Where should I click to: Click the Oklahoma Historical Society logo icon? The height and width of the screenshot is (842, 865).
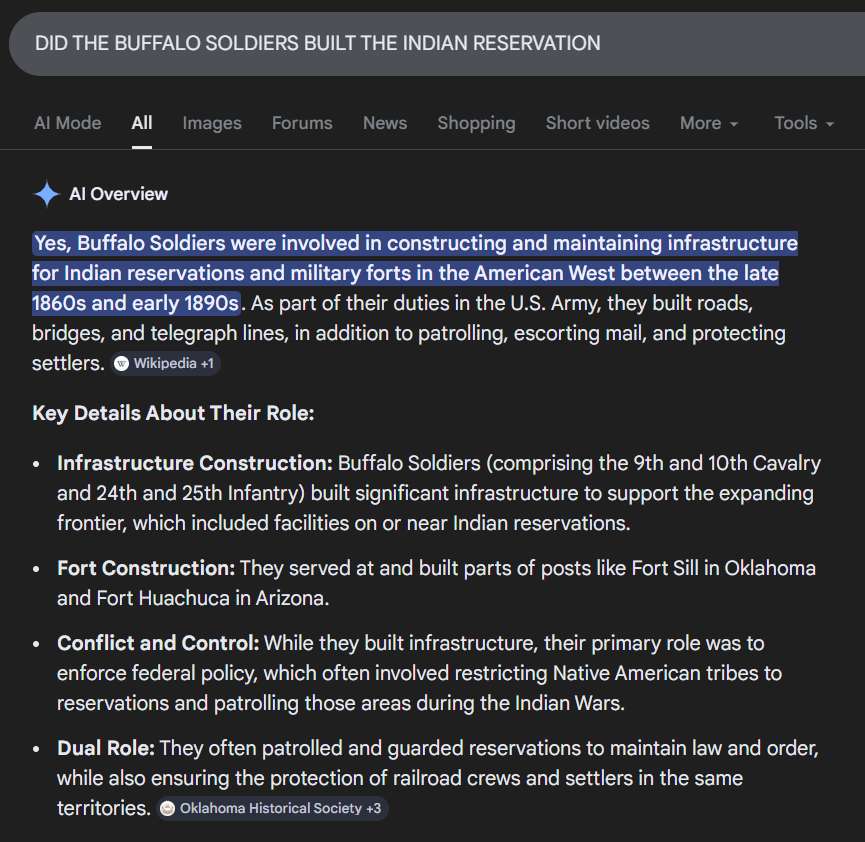click(167, 808)
